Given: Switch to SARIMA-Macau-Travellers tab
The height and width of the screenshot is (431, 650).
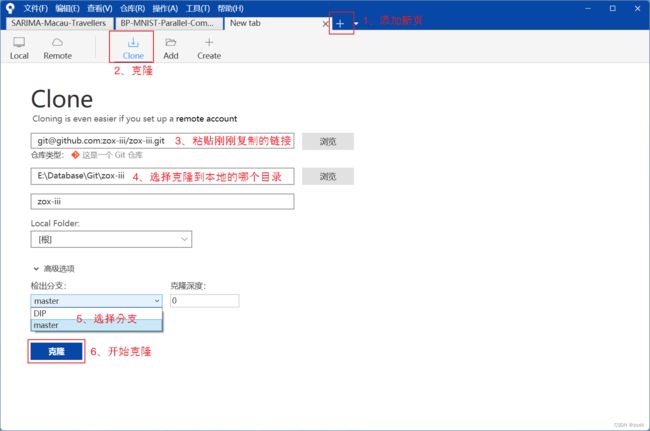Looking at the screenshot, I should tap(58, 23).
